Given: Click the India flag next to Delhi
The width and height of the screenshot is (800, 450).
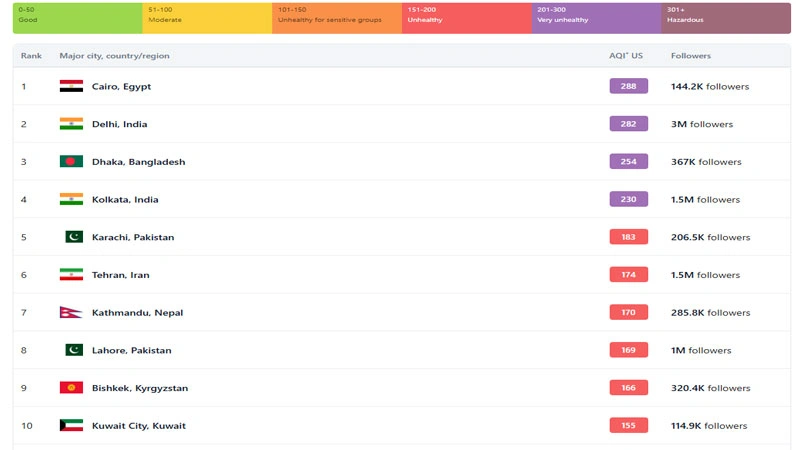Looking at the screenshot, I should point(71,124).
